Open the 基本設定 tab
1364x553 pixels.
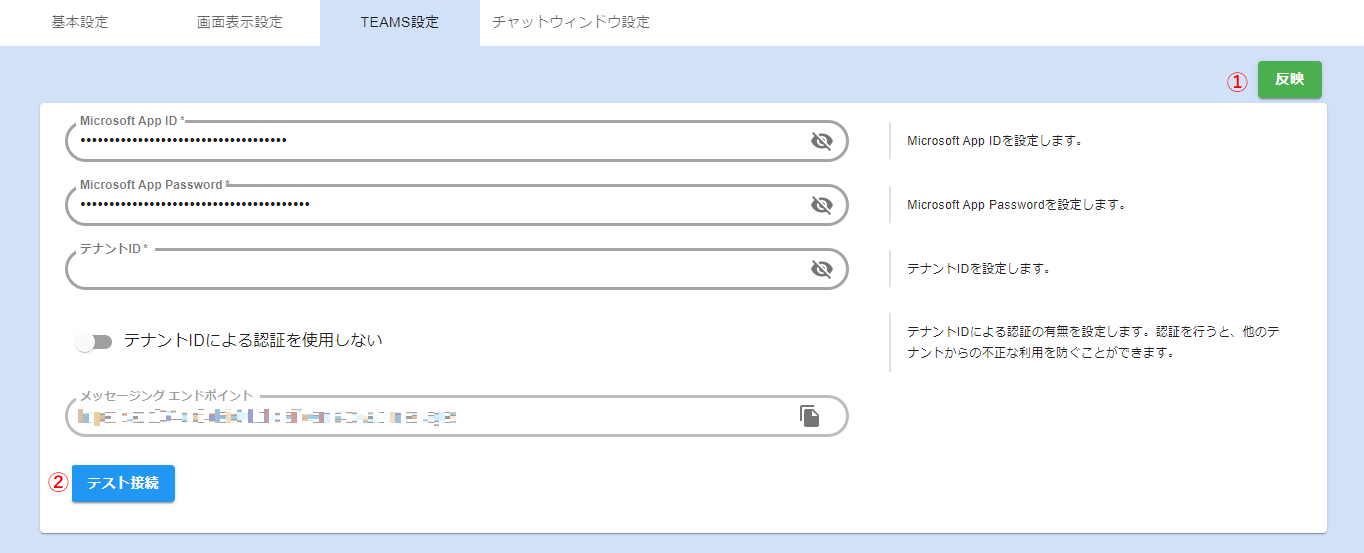[x=80, y=22]
